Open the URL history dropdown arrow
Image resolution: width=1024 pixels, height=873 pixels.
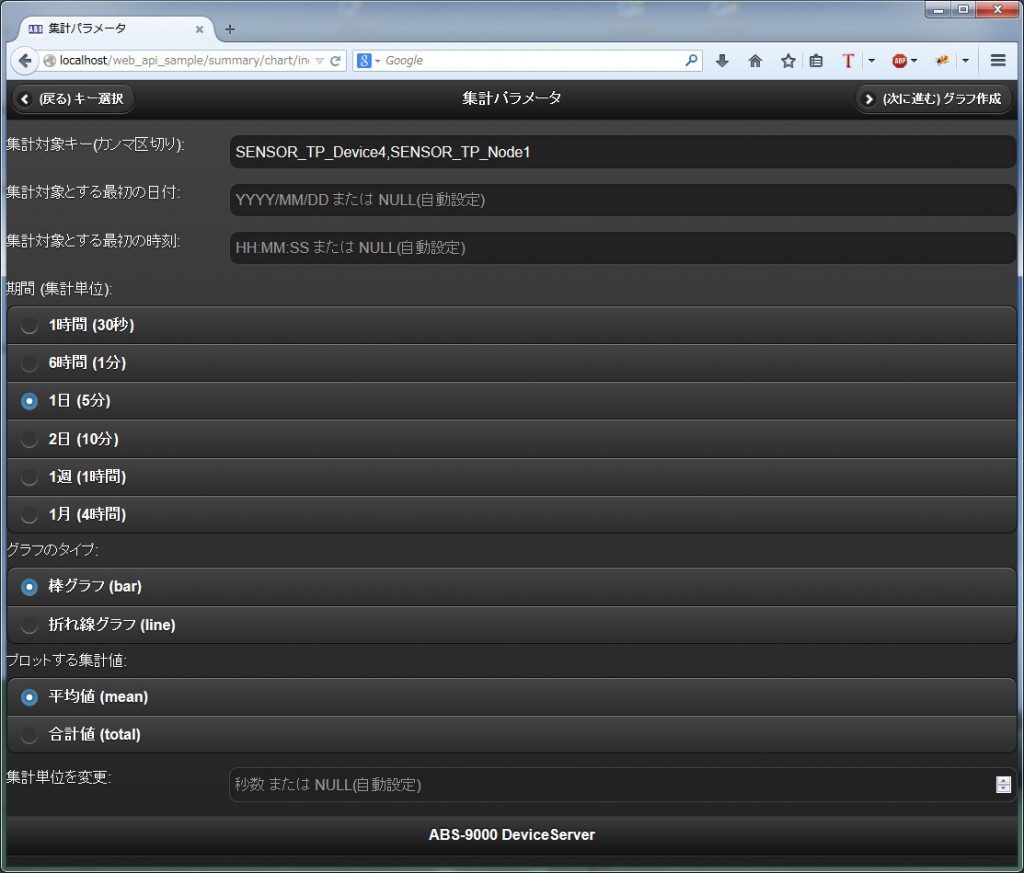[x=319, y=61]
